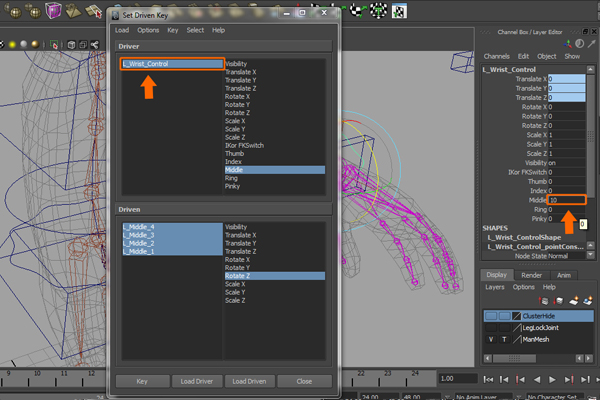Image resolution: width=600 pixels, height=400 pixels.
Task: Jump to previous keyframe
Action: [520, 379]
